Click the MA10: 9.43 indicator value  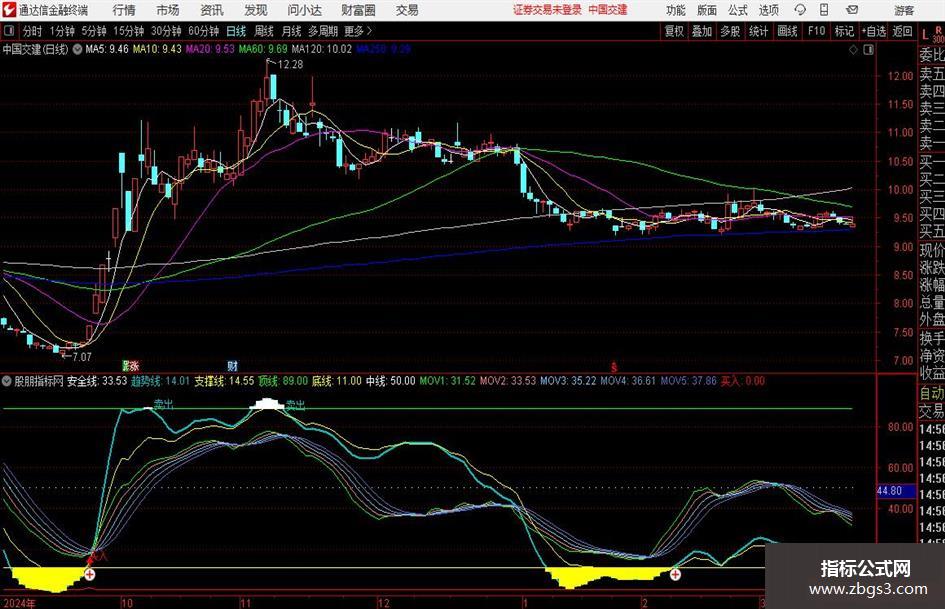click(157, 49)
